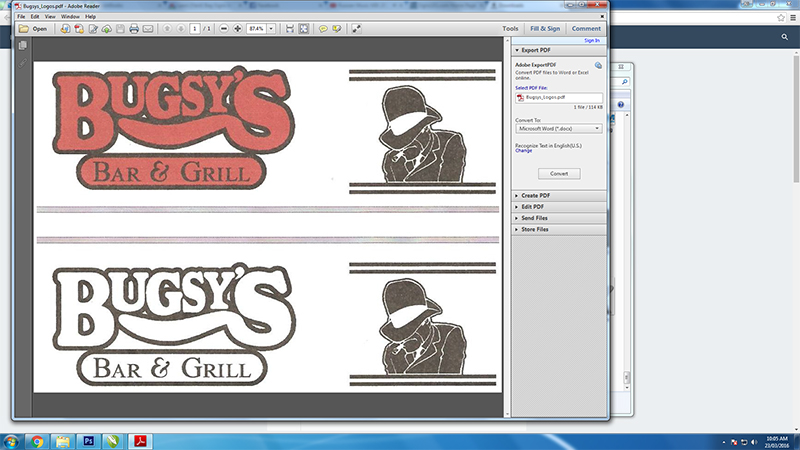Click the Convert button

click(x=559, y=173)
